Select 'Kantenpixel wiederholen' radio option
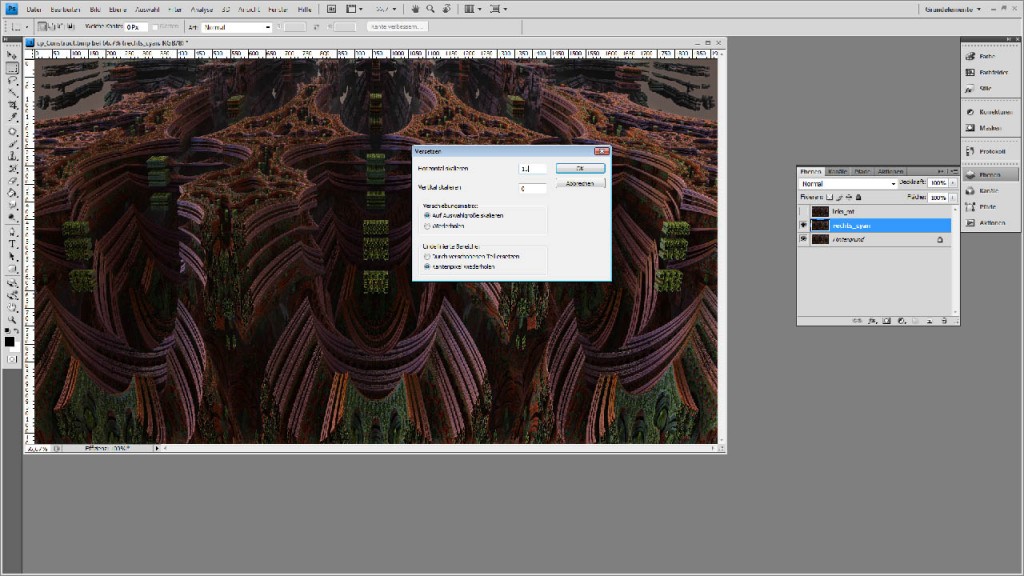This screenshot has width=1024, height=576. click(427, 267)
